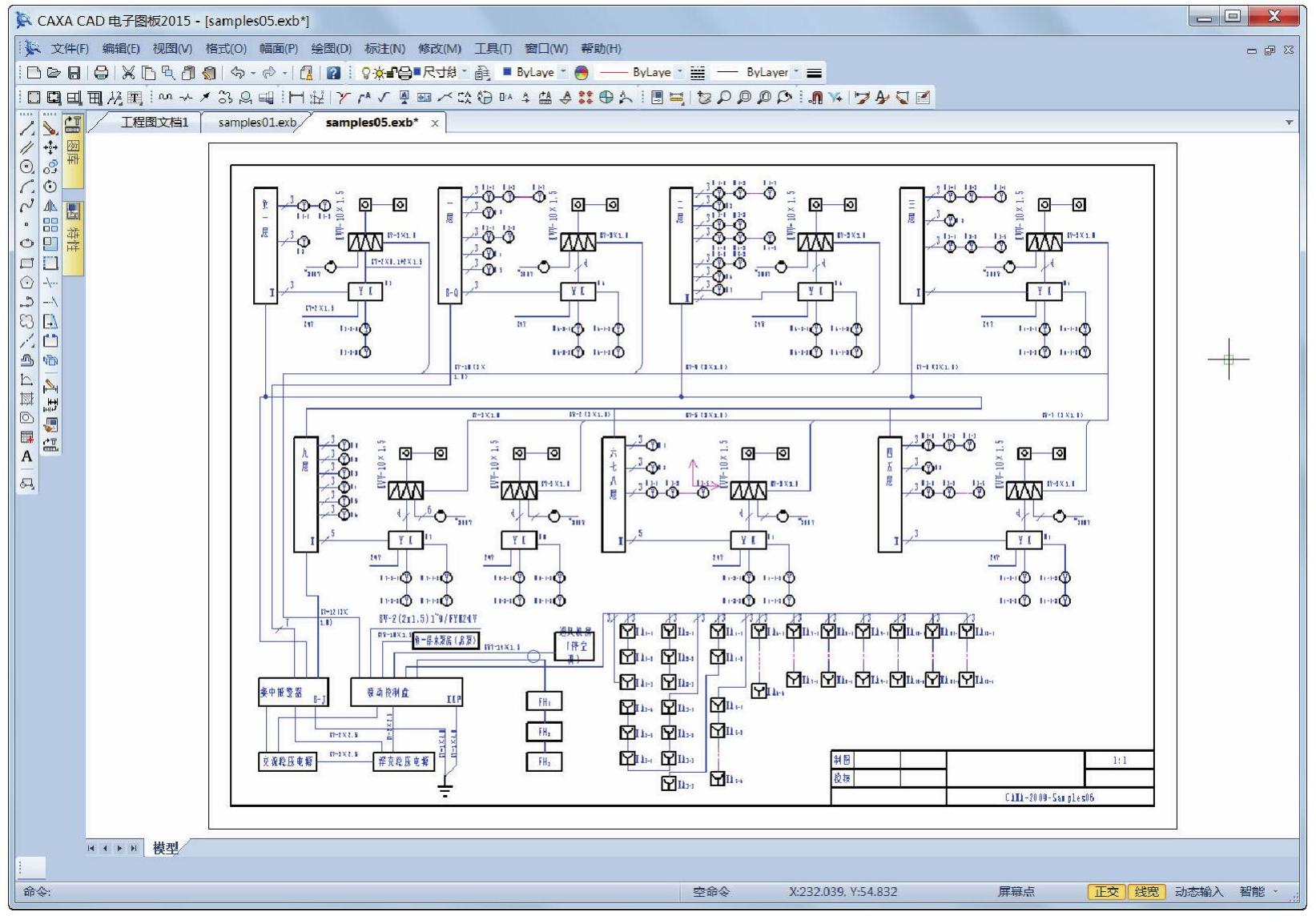Select the Ellipse drawing tool
Image resolution: width=1316 pixels, height=924 pixels.
26,243
